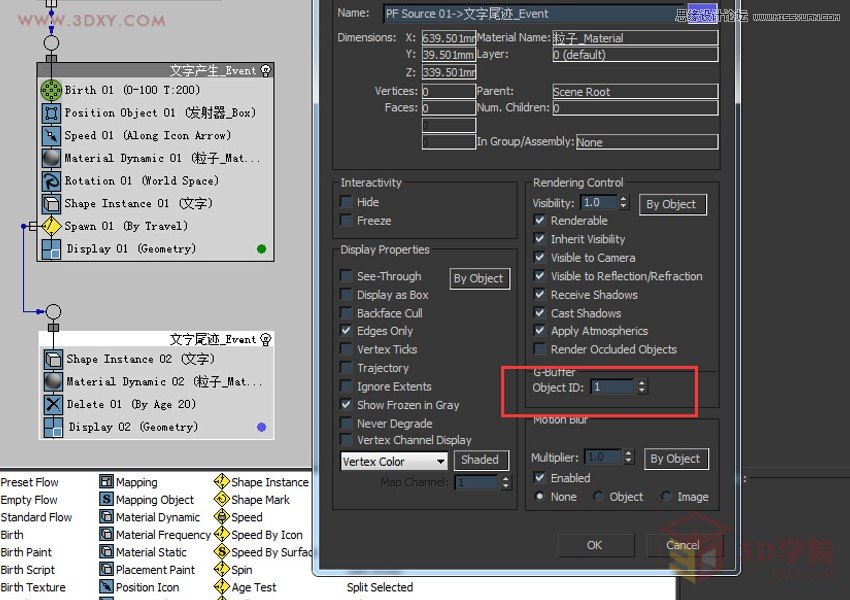Increase the Map Channel spinner

click(x=505, y=479)
